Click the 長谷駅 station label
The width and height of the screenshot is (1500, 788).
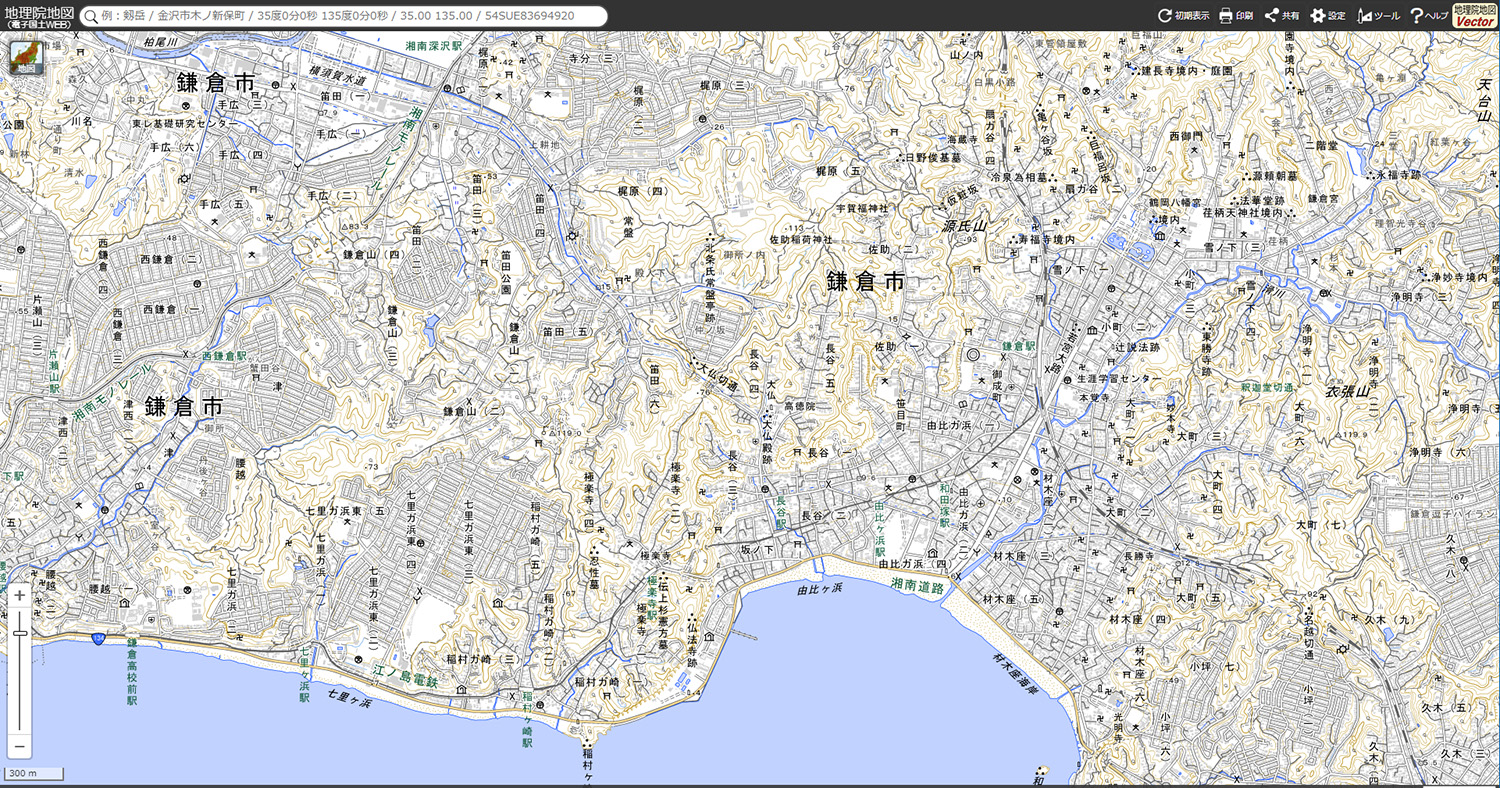point(781,511)
